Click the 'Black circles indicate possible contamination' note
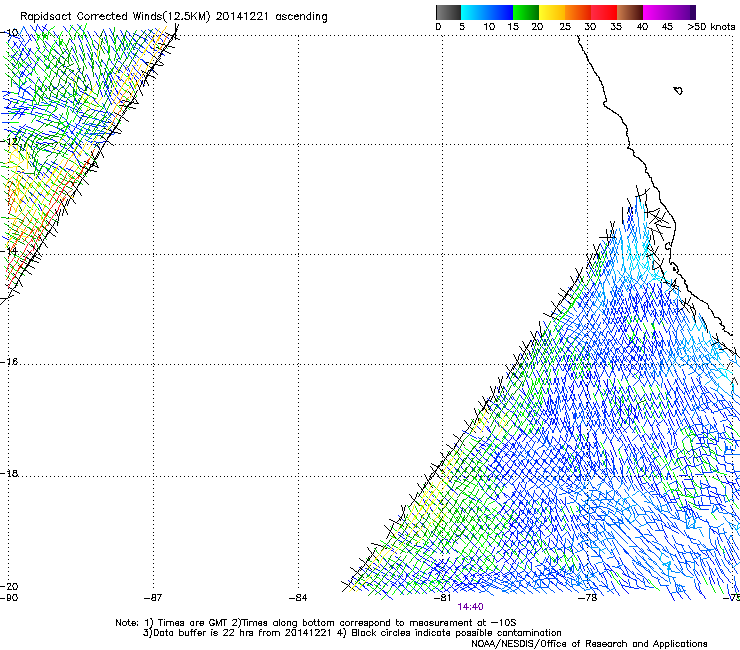This screenshot has width=740, height=650. [456, 633]
